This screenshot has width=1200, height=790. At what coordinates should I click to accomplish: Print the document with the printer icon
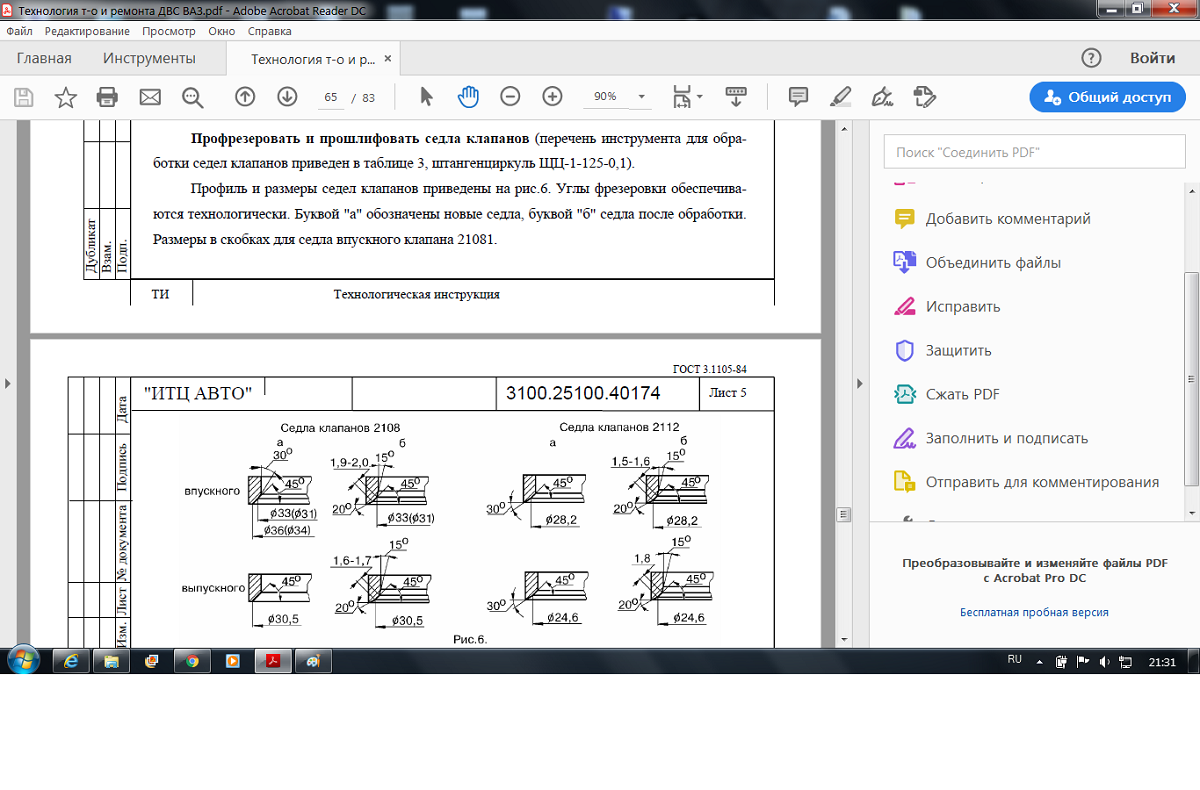point(107,97)
